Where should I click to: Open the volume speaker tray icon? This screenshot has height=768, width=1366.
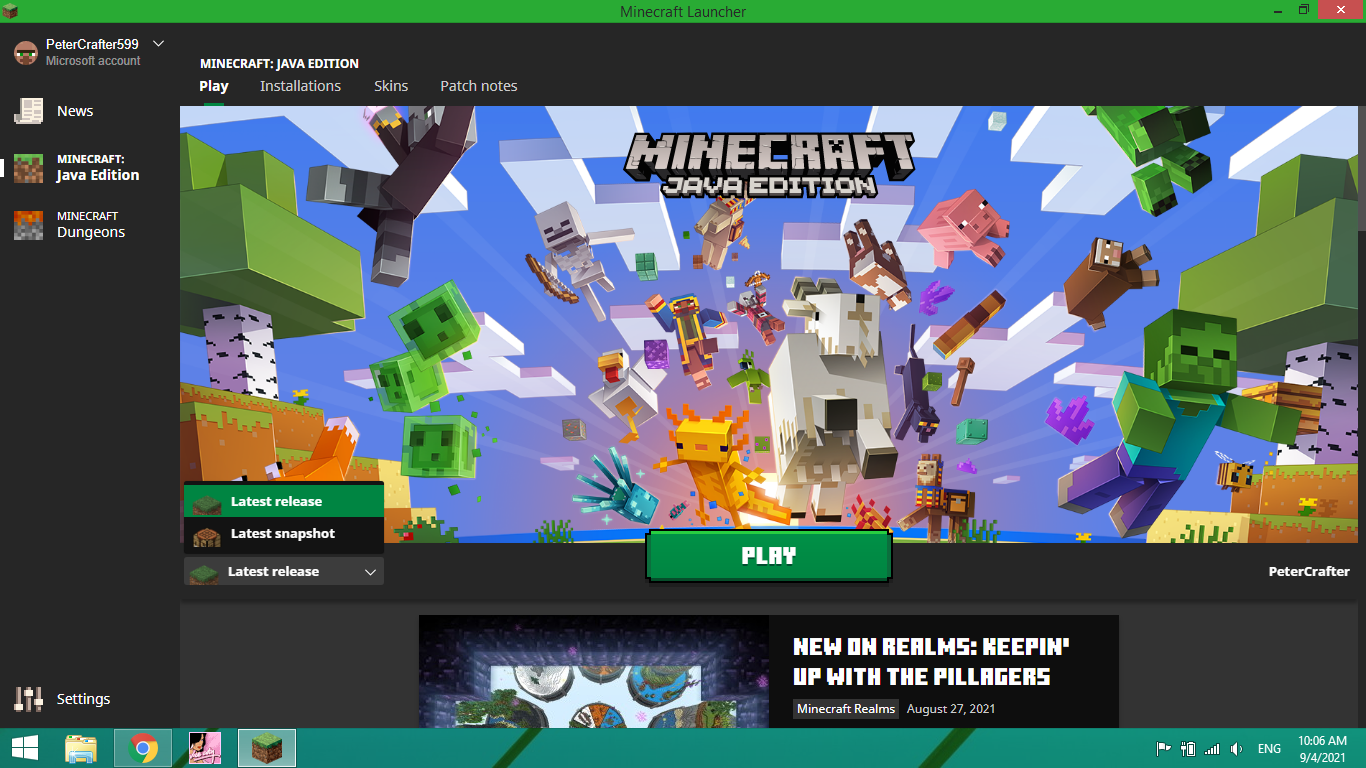tap(1237, 748)
